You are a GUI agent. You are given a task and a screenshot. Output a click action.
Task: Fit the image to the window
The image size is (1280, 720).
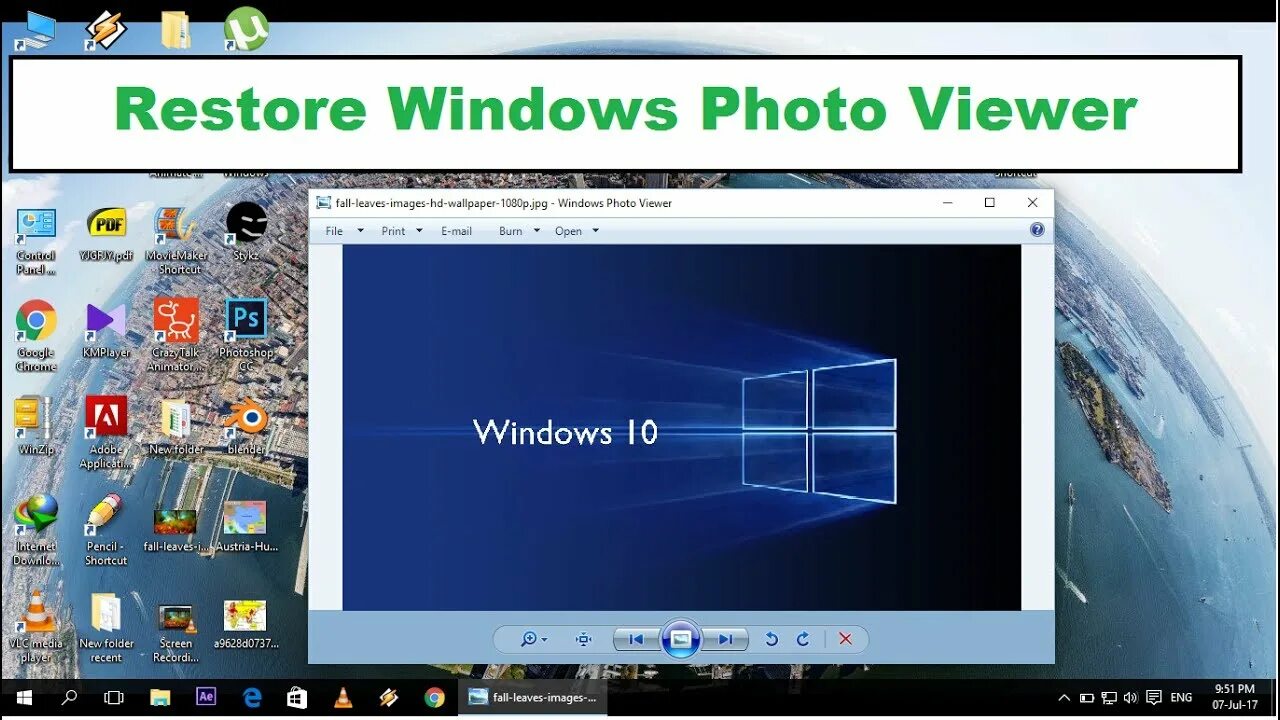tap(582, 639)
